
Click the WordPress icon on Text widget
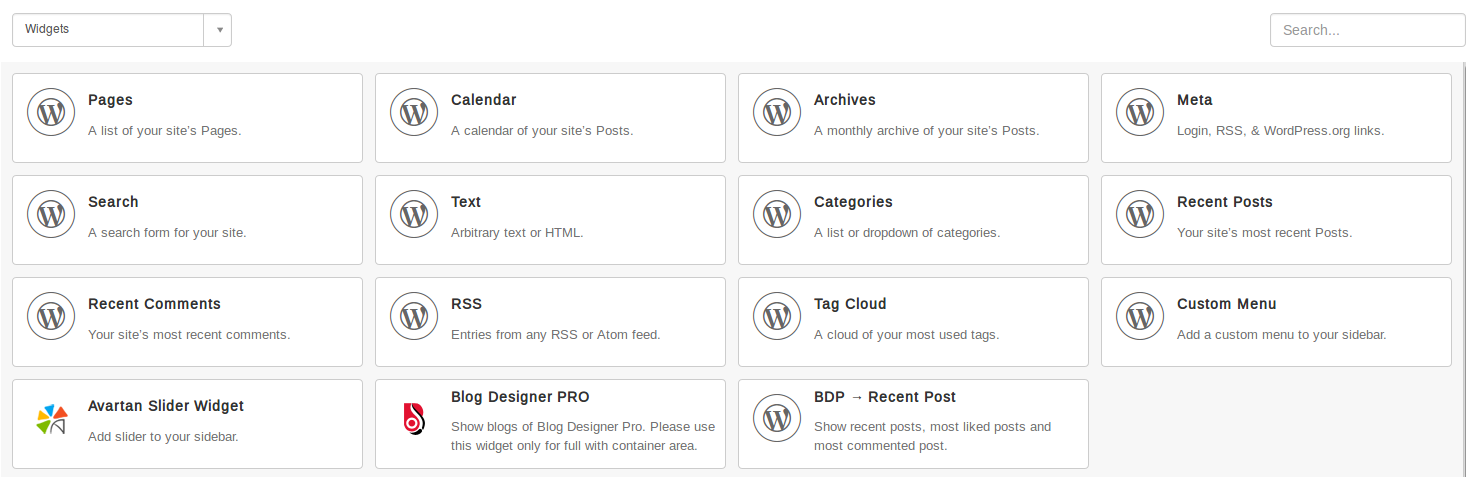(x=414, y=214)
